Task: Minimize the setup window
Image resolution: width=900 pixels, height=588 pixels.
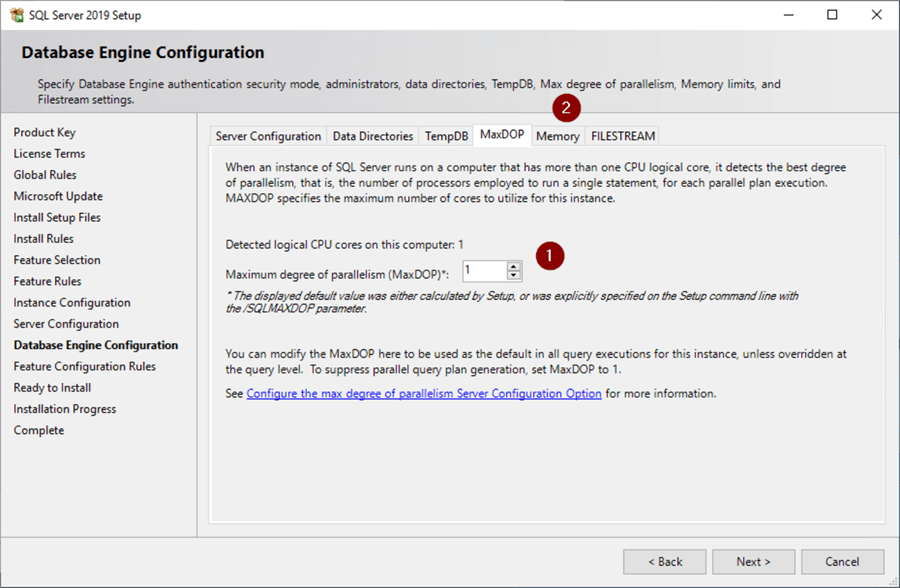Action: click(x=786, y=15)
